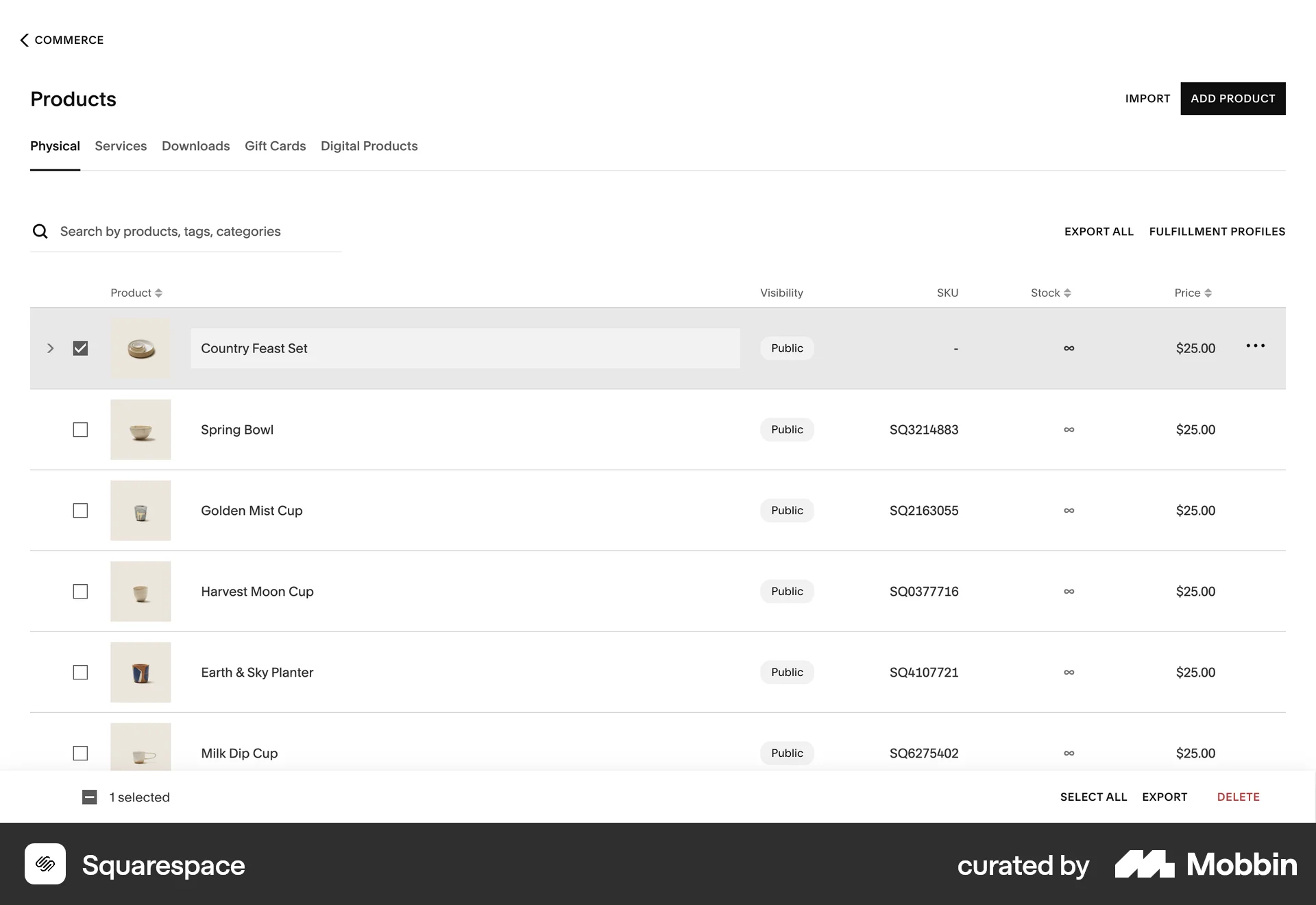Screen dimensions: 1316x905
Task: Click the ADD PRODUCT button
Action: click(x=1232, y=98)
